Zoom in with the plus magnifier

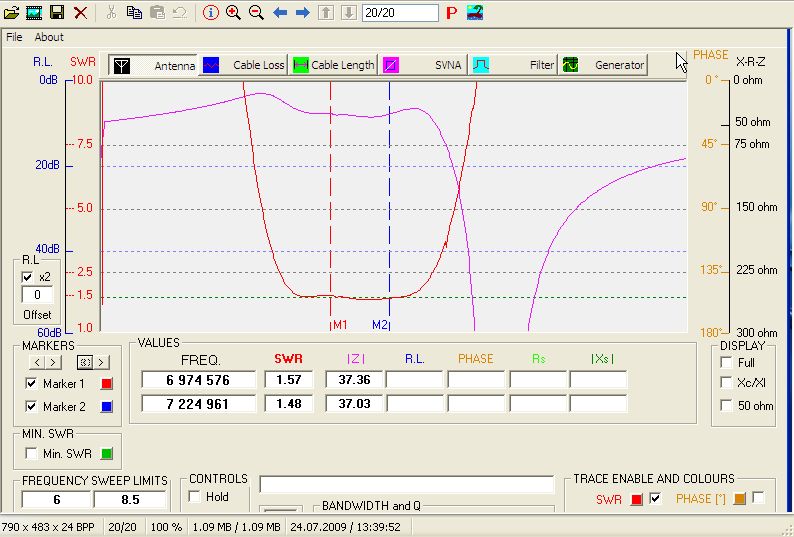(233, 13)
